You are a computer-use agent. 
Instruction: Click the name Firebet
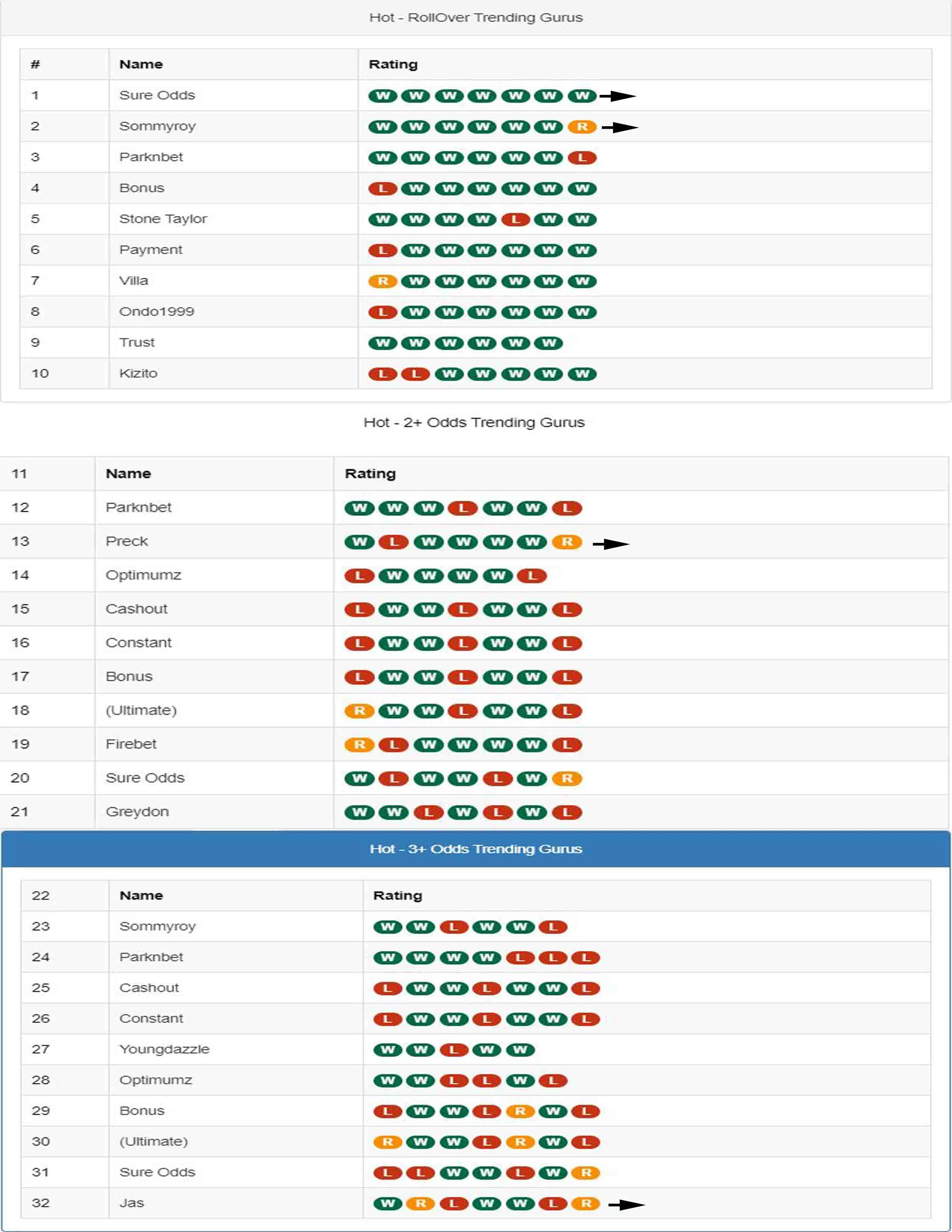click(131, 744)
